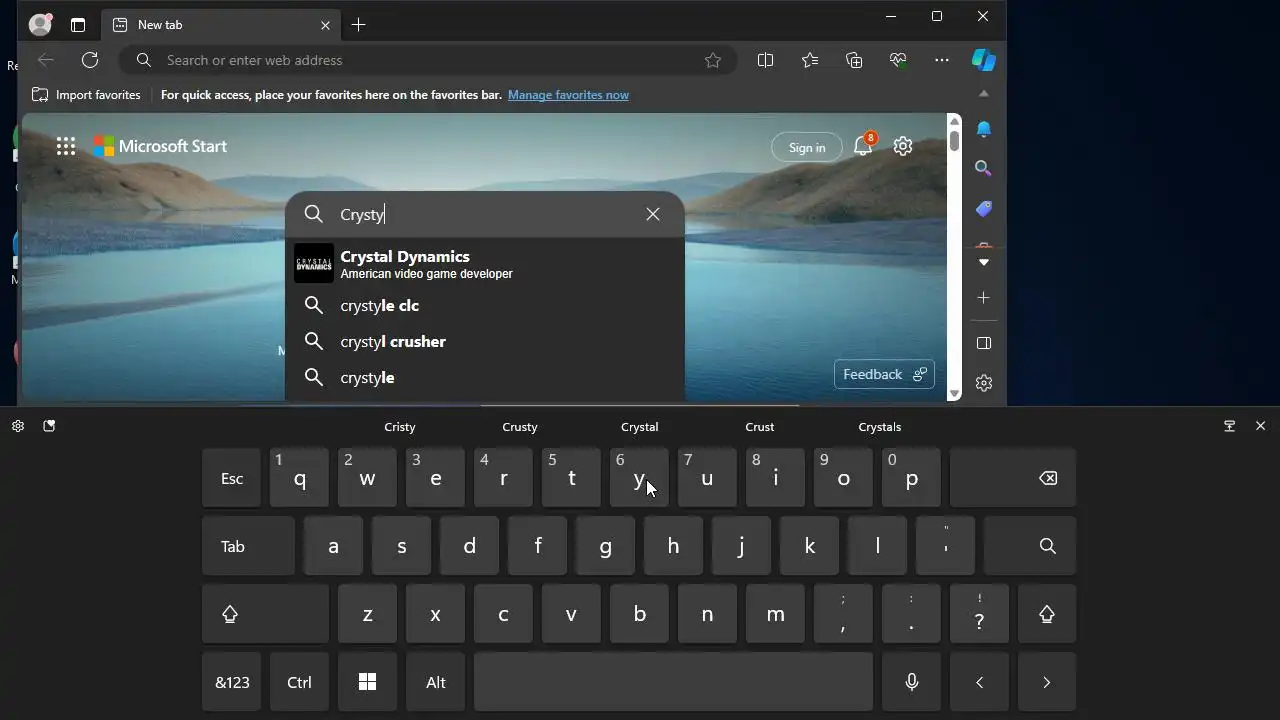Viewport: 1280px width, 720px height.
Task: Toggle the Alt key
Action: click(x=436, y=682)
